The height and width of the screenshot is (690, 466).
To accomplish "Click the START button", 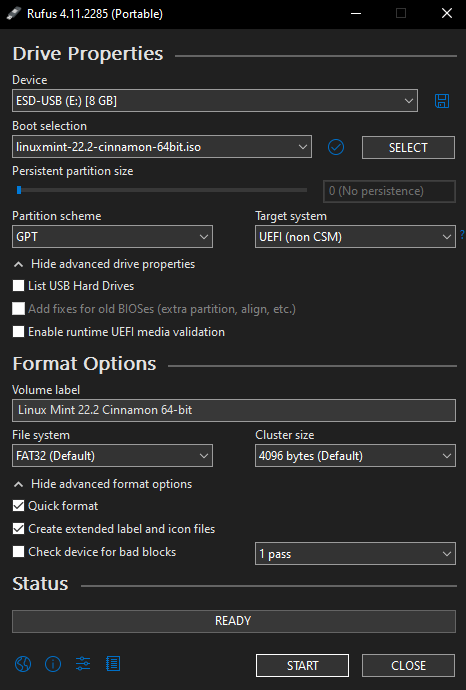I will 302,665.
